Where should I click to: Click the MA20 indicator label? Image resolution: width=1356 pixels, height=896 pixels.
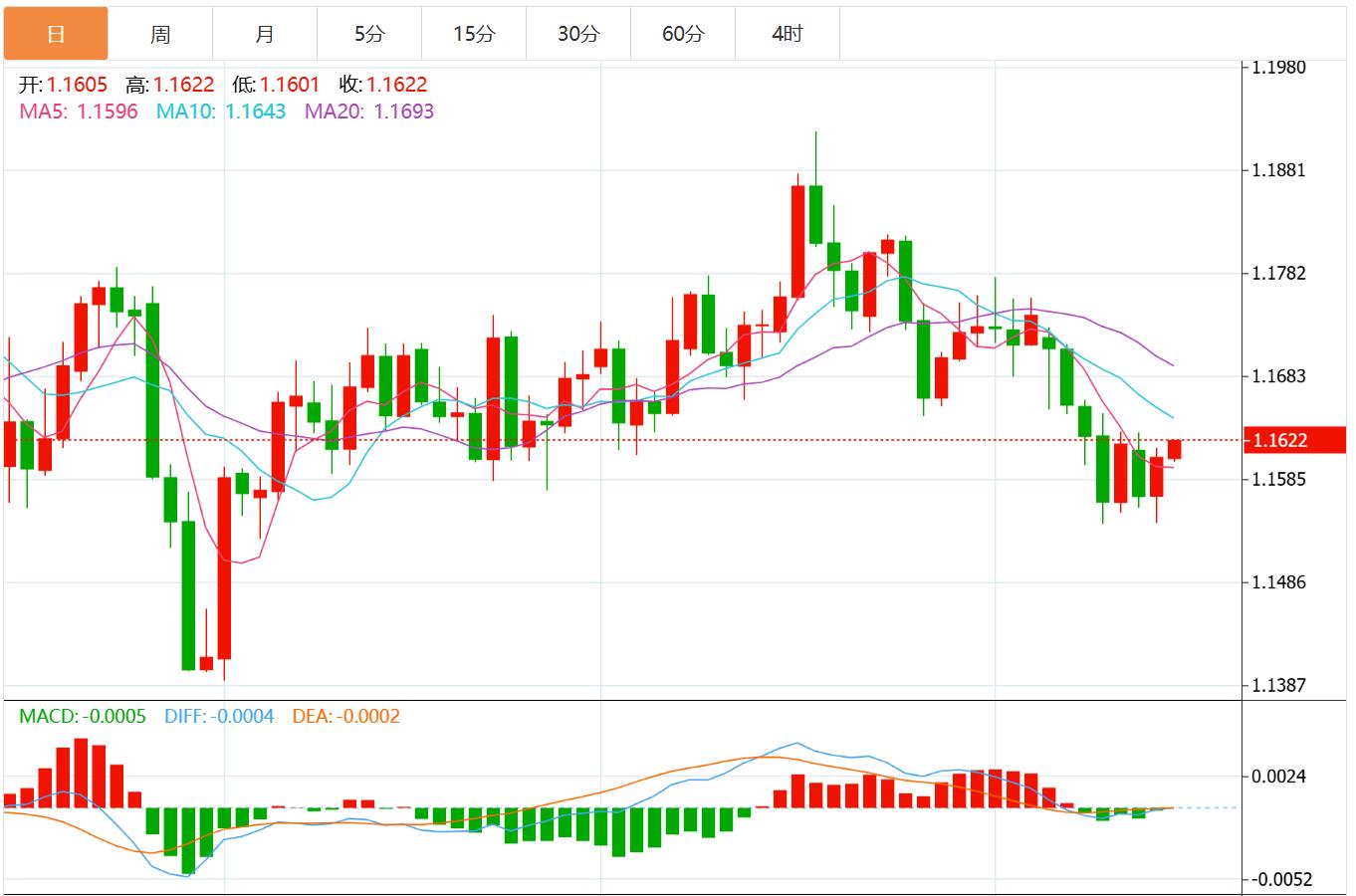[x=369, y=112]
